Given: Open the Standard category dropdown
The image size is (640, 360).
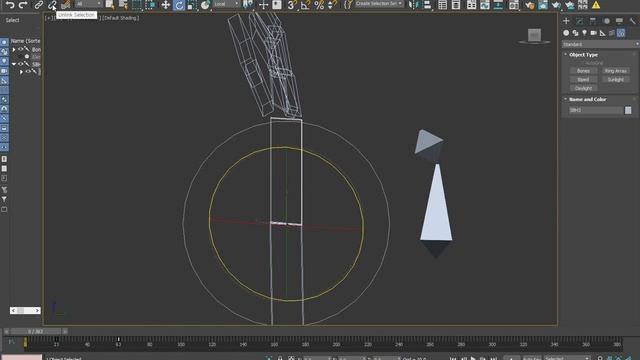Looking at the screenshot, I should (600, 44).
